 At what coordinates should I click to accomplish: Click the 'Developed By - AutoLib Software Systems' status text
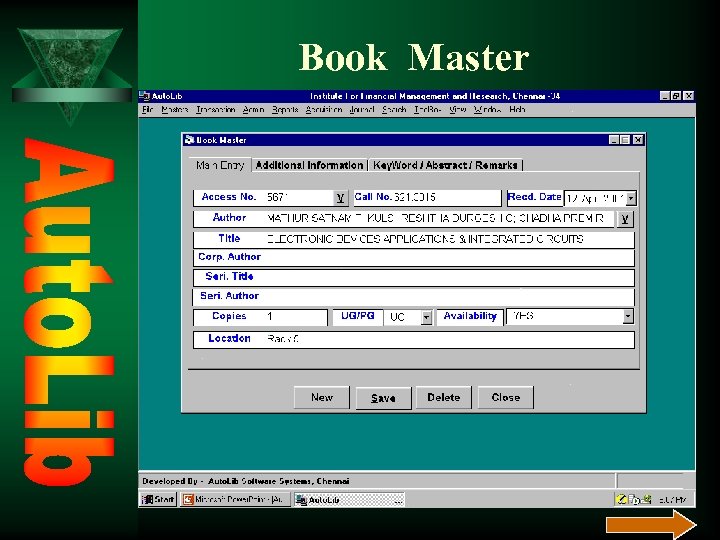(x=246, y=481)
